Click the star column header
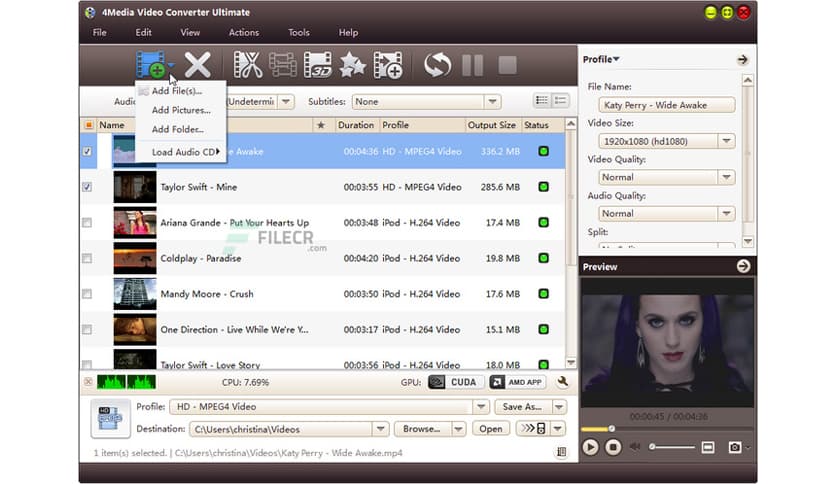The height and width of the screenshot is (484, 836). point(320,125)
